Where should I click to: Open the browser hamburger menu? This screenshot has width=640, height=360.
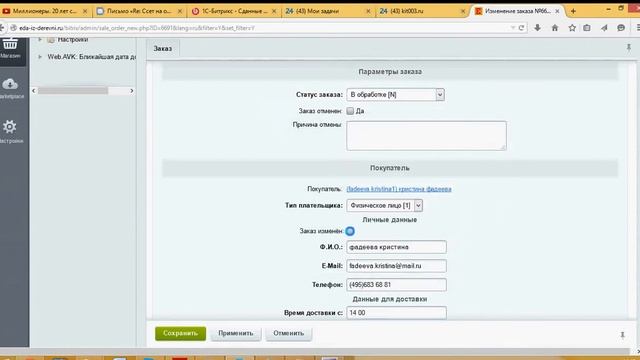pos(638,28)
